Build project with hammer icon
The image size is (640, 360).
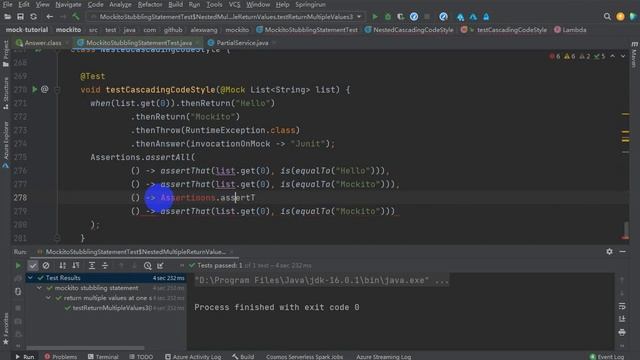coord(76,17)
